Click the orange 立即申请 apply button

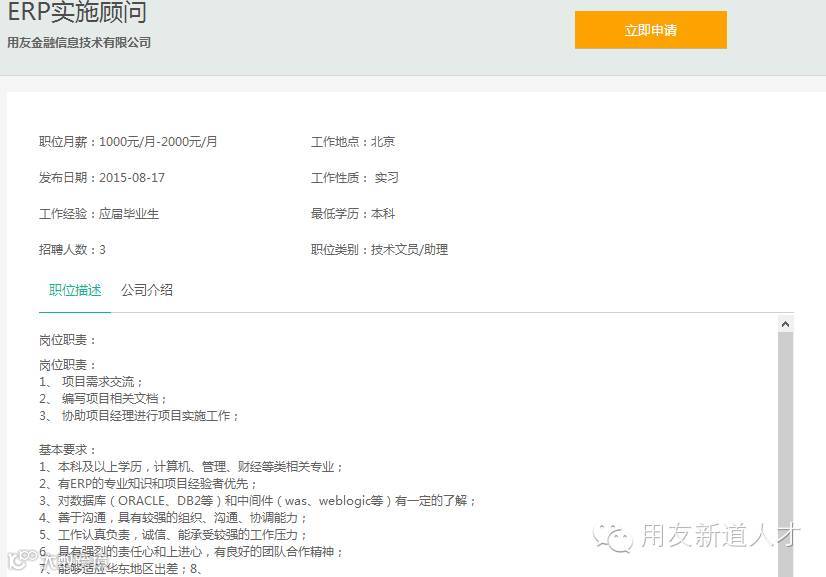point(651,30)
